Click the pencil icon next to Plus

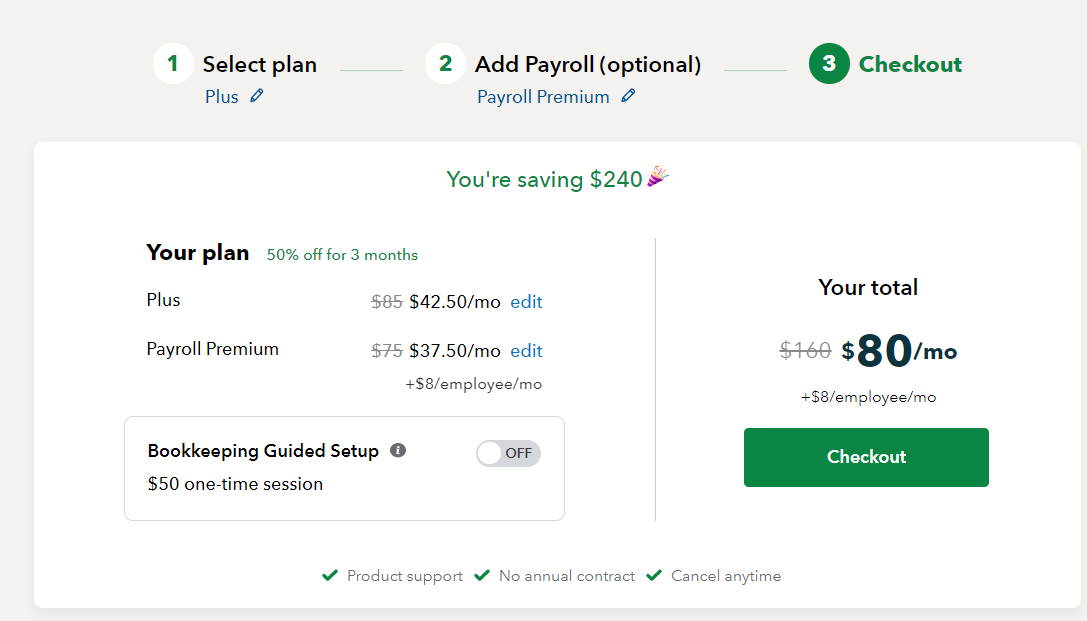257,96
